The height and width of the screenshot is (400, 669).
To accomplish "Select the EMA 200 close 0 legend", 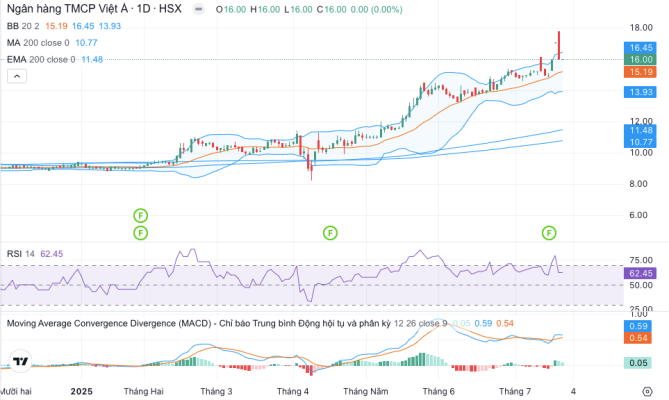I will point(41,59).
